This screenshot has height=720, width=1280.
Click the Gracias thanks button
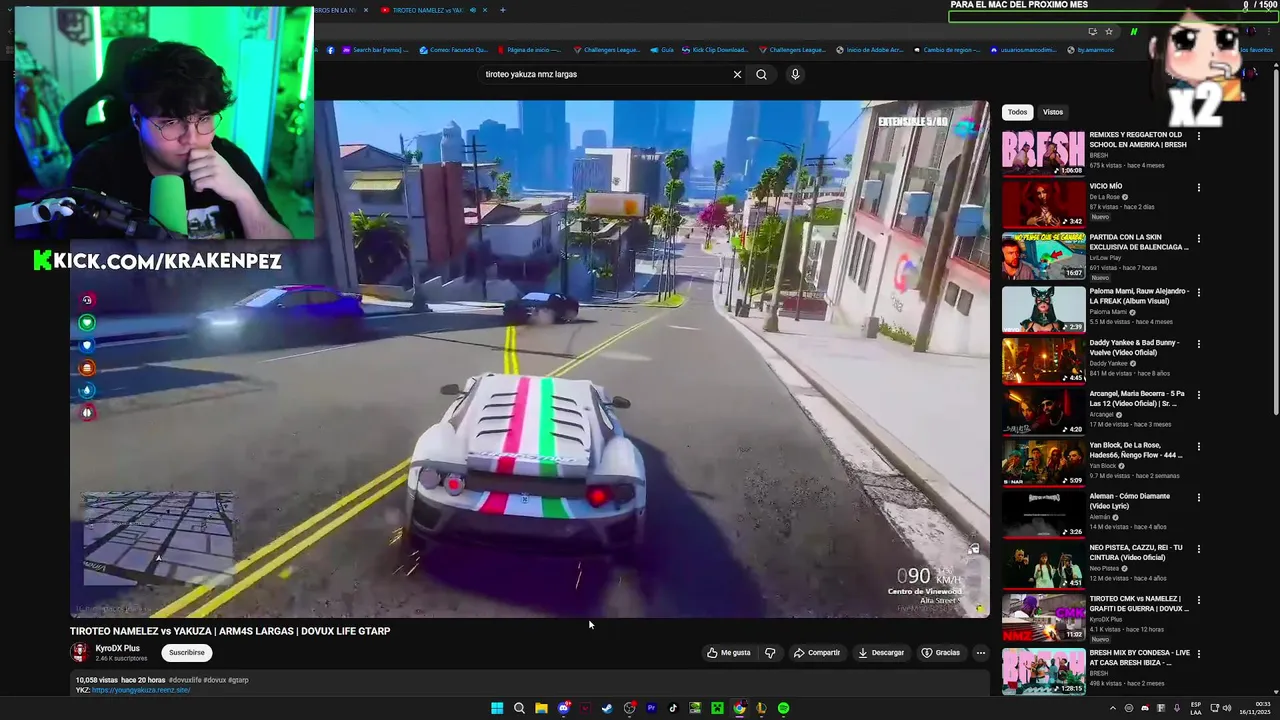[941, 653]
